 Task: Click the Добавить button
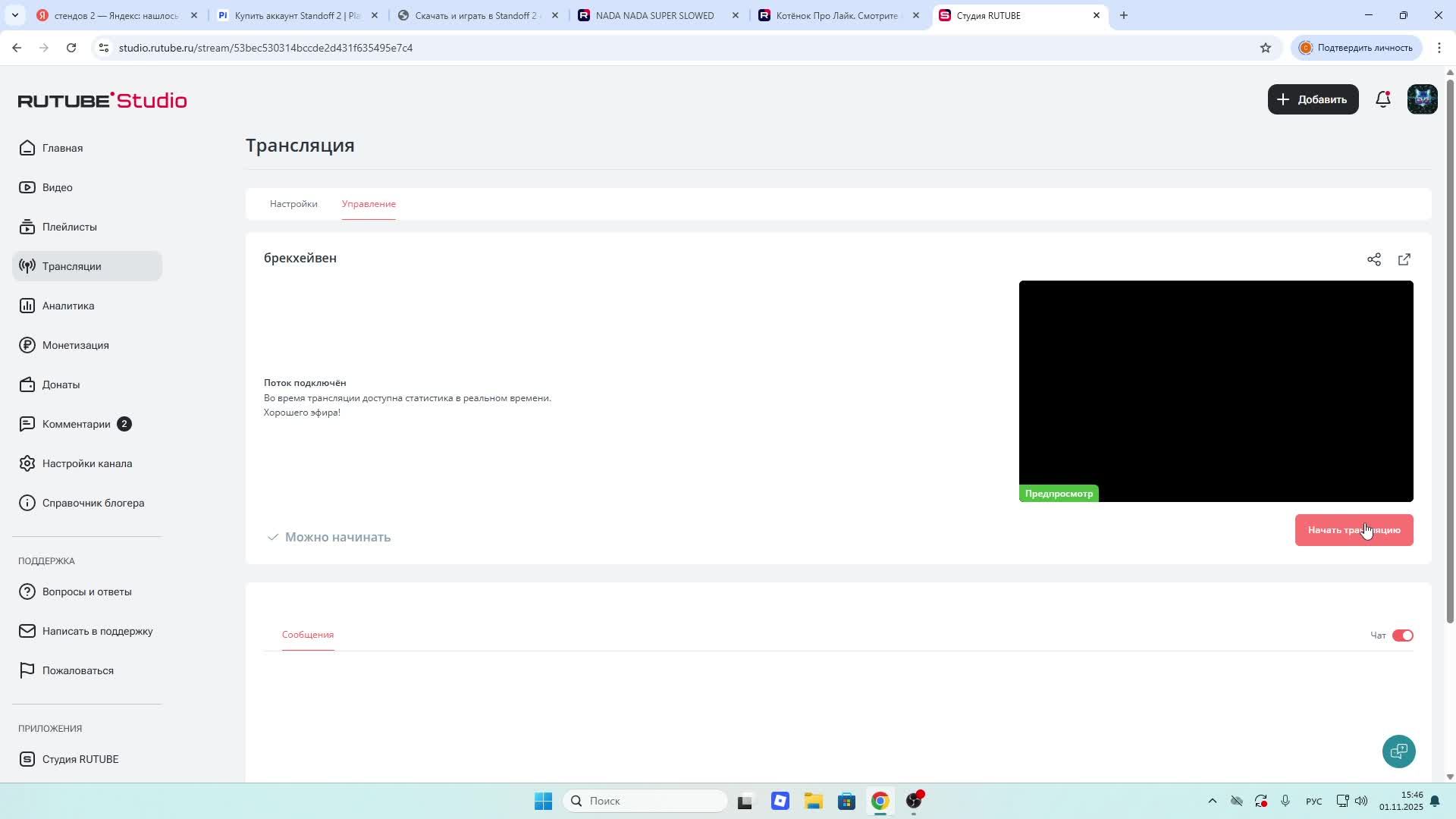(x=1313, y=99)
